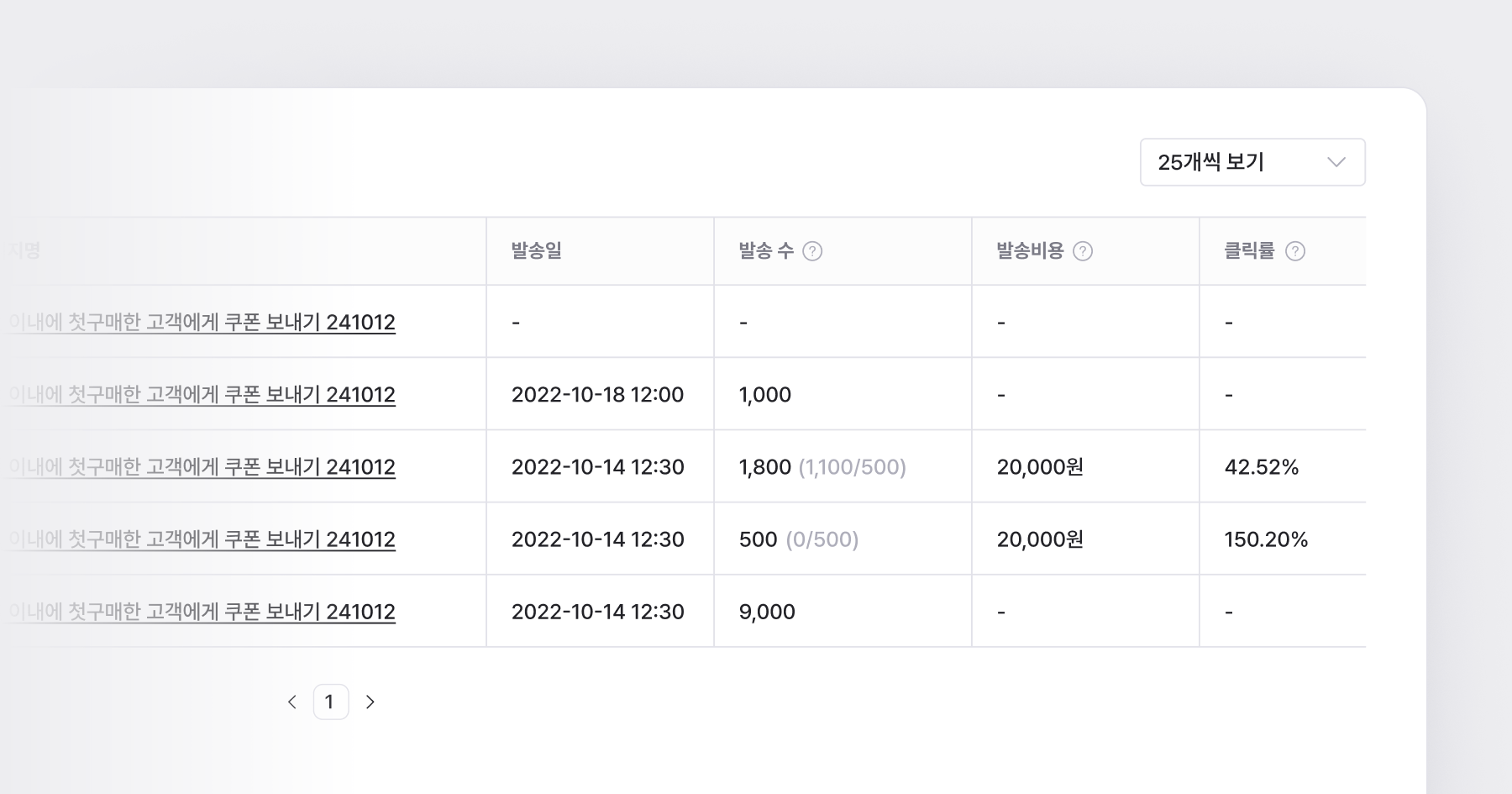Click the 발송일 column header
This screenshot has height=794, width=1512.
click(536, 251)
